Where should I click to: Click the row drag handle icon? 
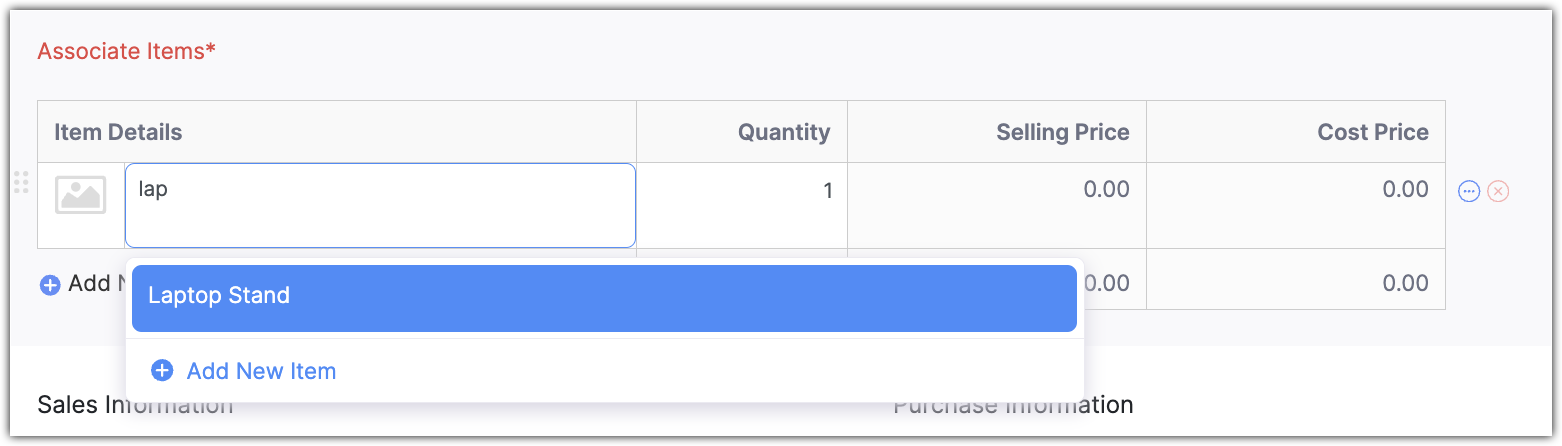pos(20,182)
